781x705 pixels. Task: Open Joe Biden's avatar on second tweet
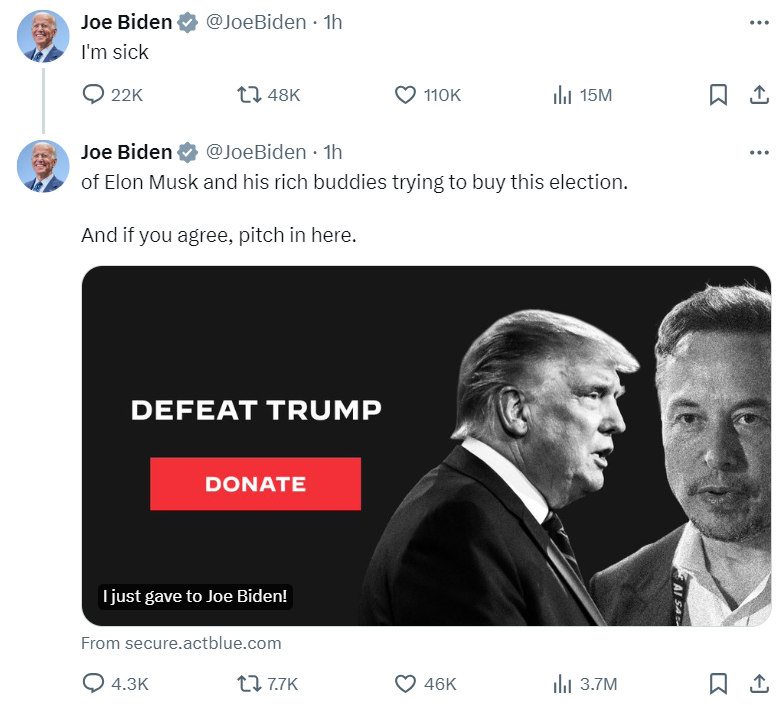tap(43, 166)
